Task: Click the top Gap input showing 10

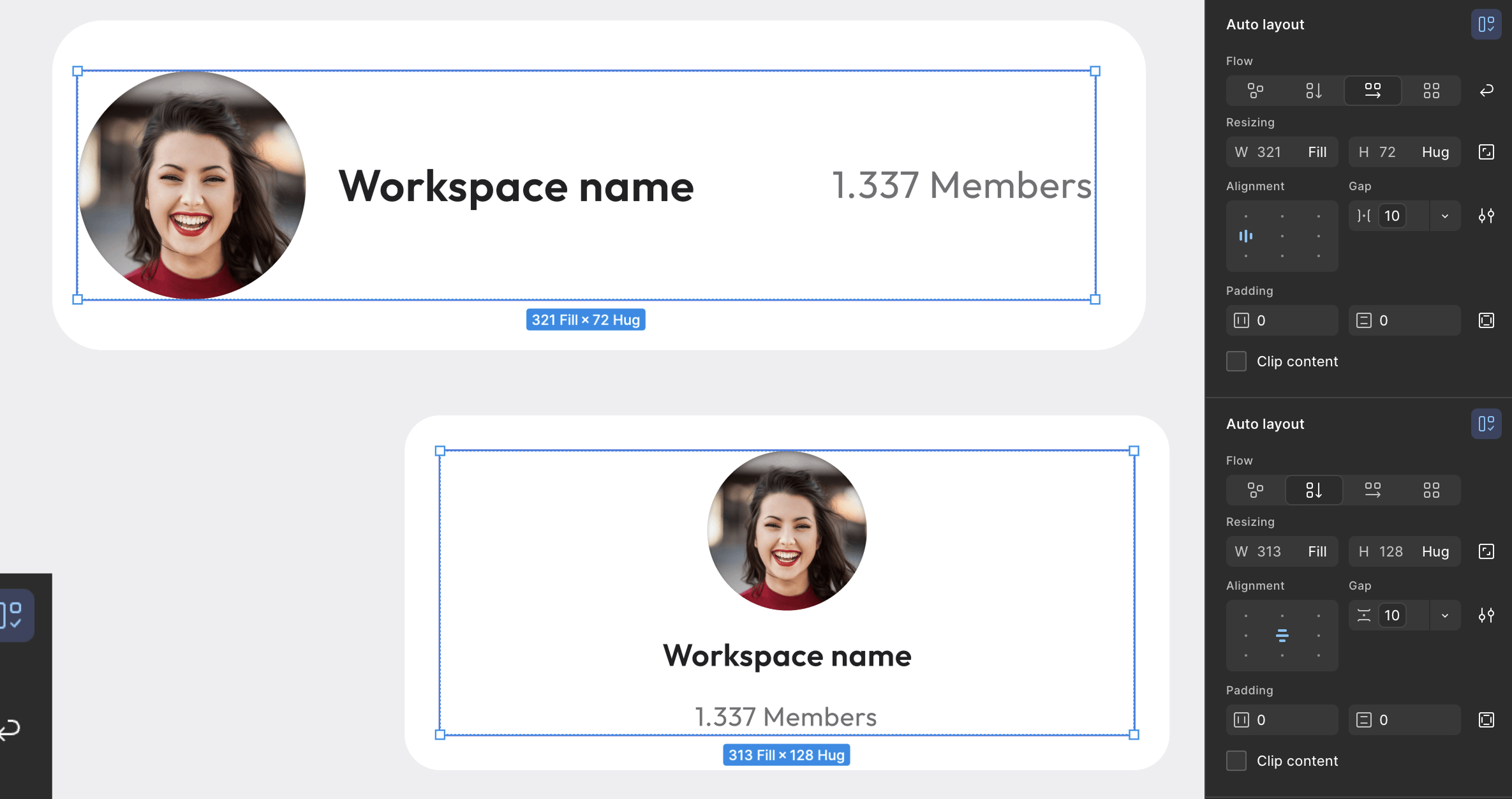Action: point(1392,216)
